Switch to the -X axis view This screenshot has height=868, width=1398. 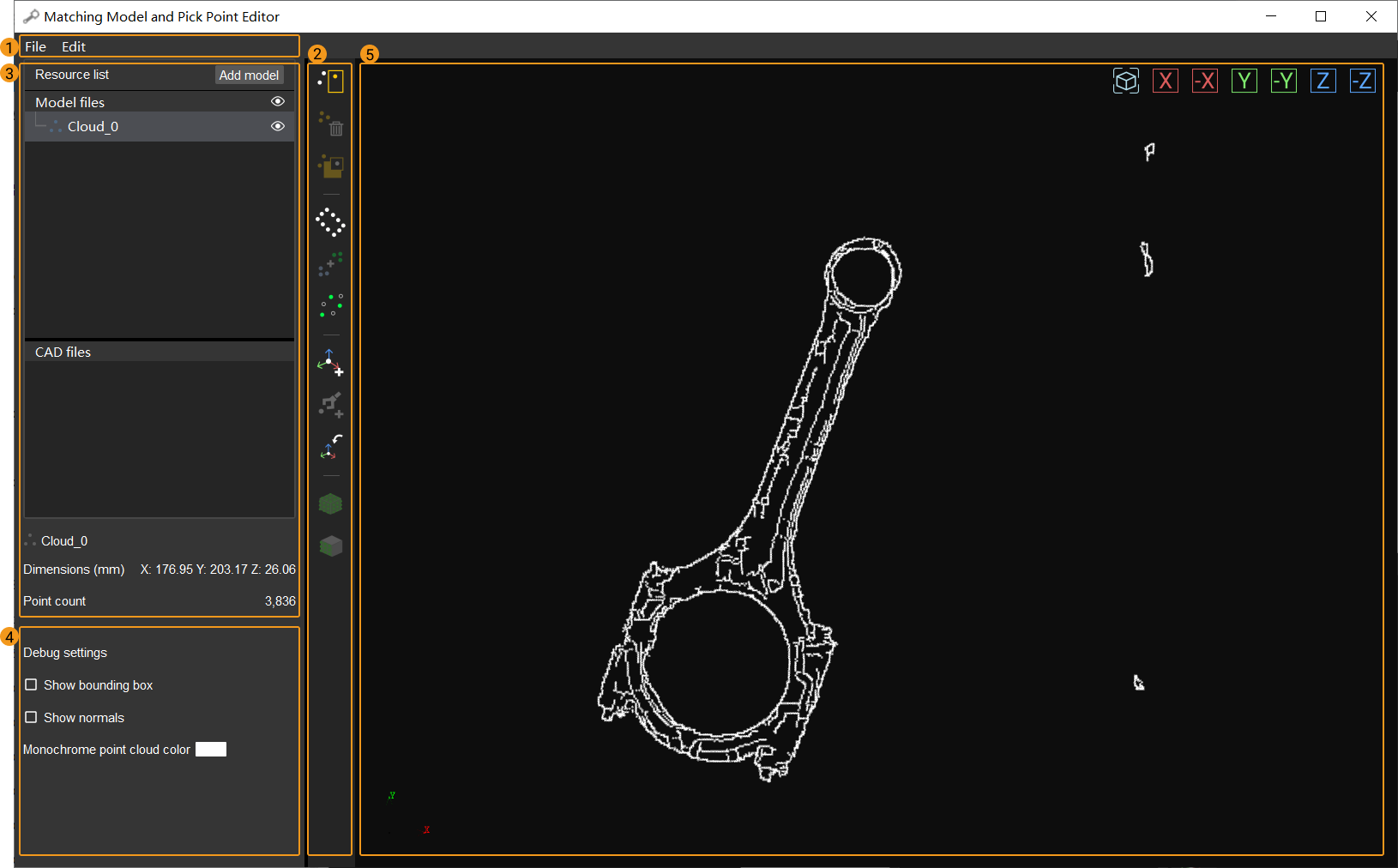click(1204, 81)
